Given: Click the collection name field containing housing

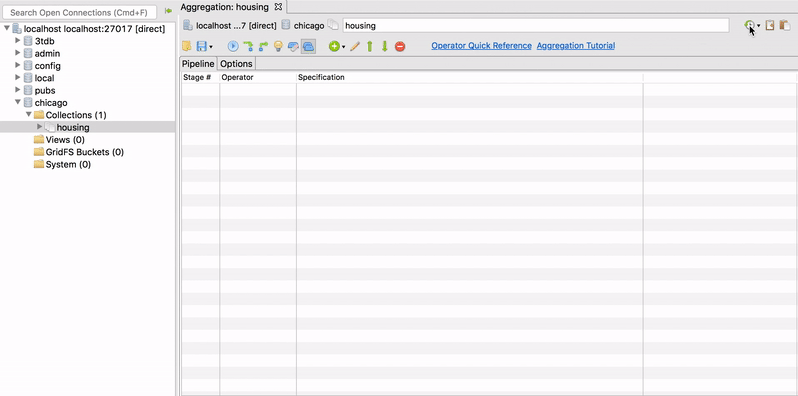Looking at the screenshot, I should [x=536, y=25].
